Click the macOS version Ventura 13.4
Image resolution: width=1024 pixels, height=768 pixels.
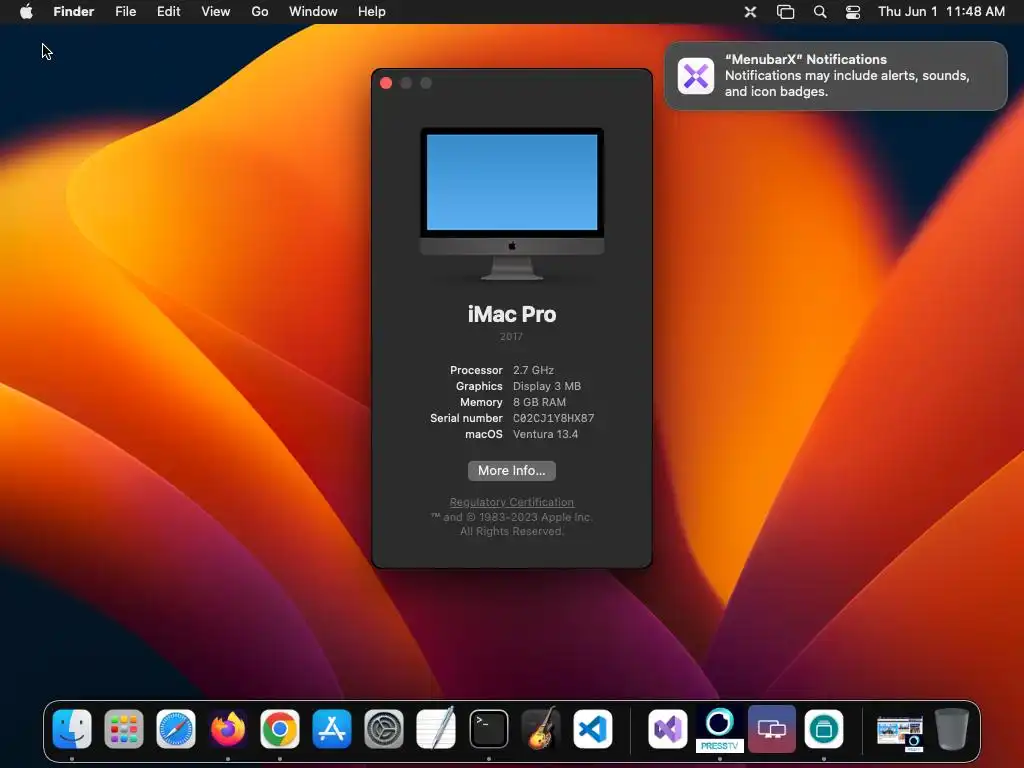pyautogui.click(x=545, y=434)
